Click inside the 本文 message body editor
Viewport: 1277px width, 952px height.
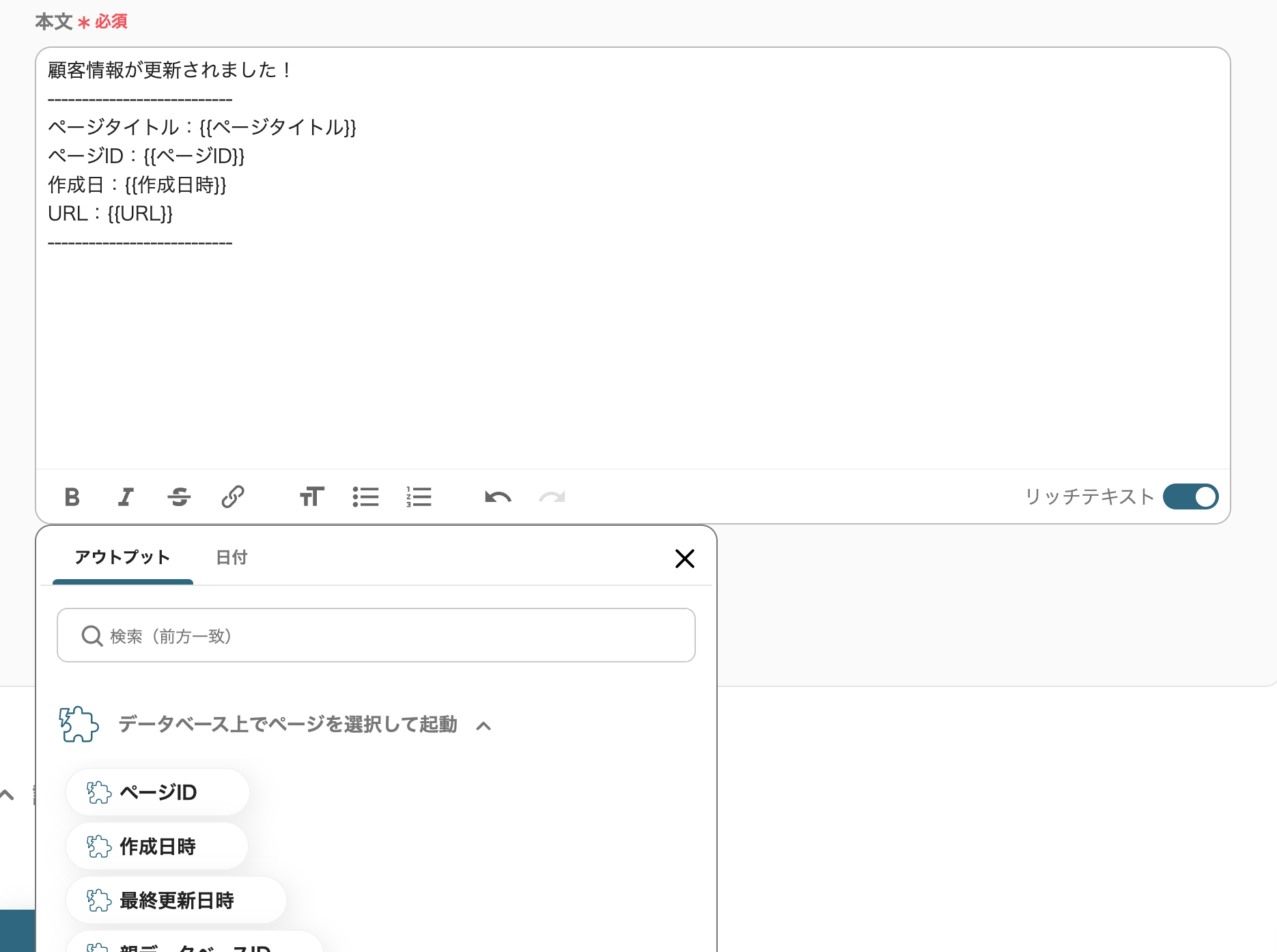pyautogui.click(x=633, y=258)
